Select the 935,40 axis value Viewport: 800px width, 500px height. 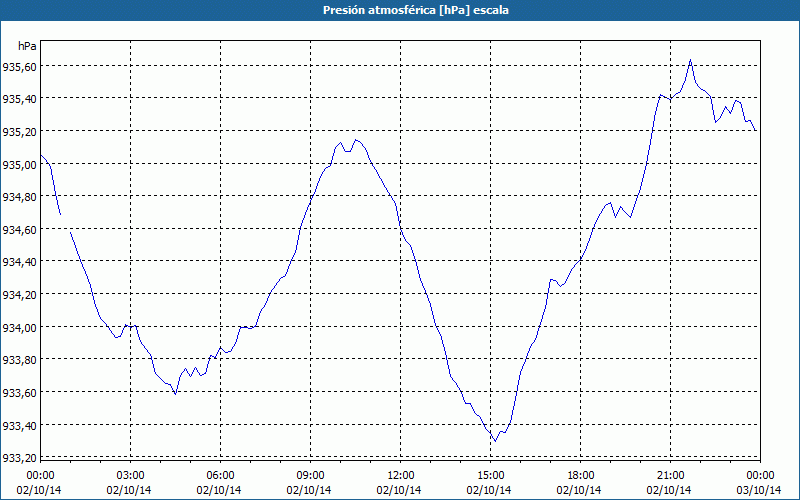pyautogui.click(x=19, y=99)
